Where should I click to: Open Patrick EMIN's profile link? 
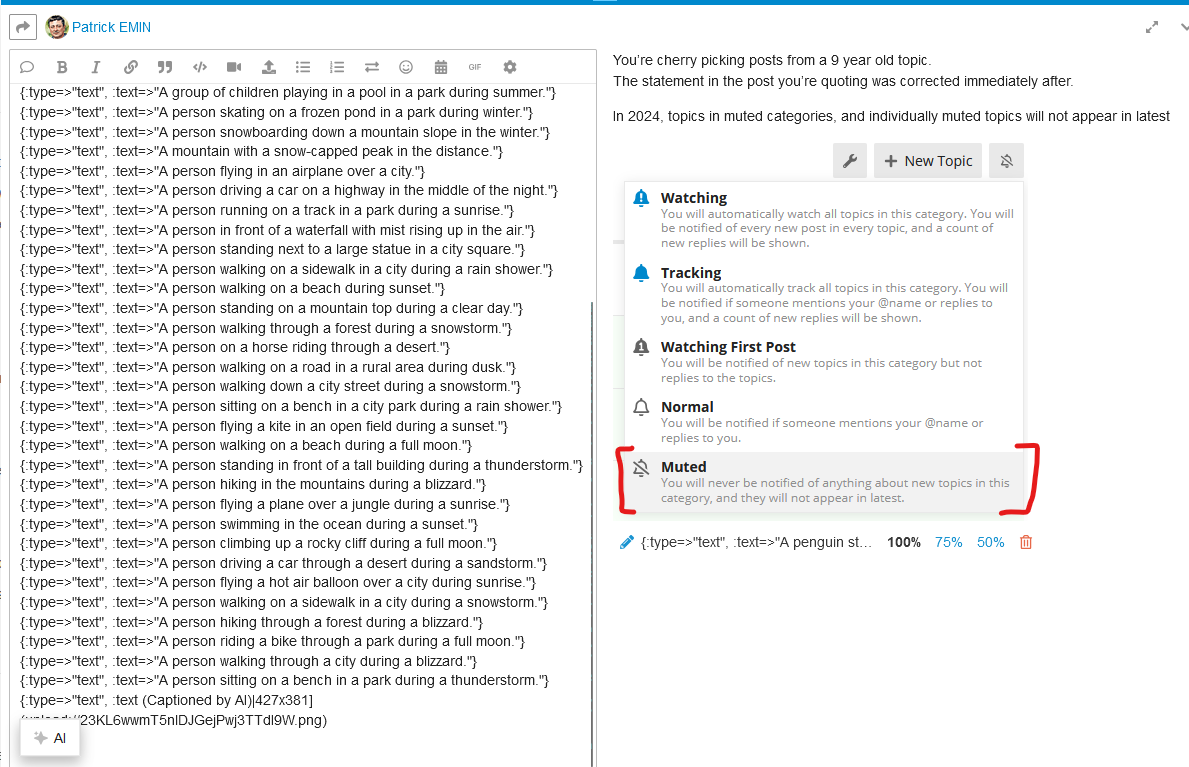[x=111, y=27]
